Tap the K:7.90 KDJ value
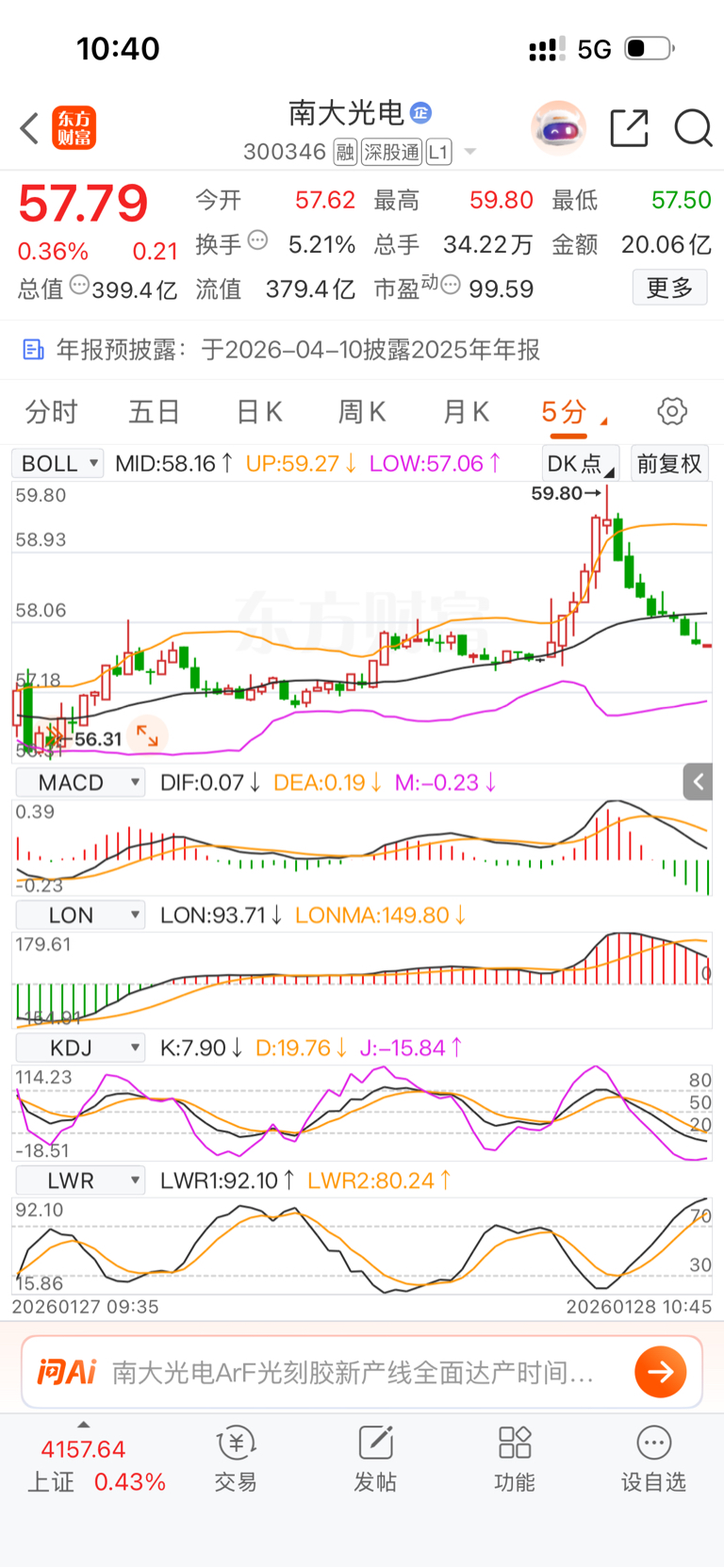724x1568 pixels. [x=203, y=1048]
